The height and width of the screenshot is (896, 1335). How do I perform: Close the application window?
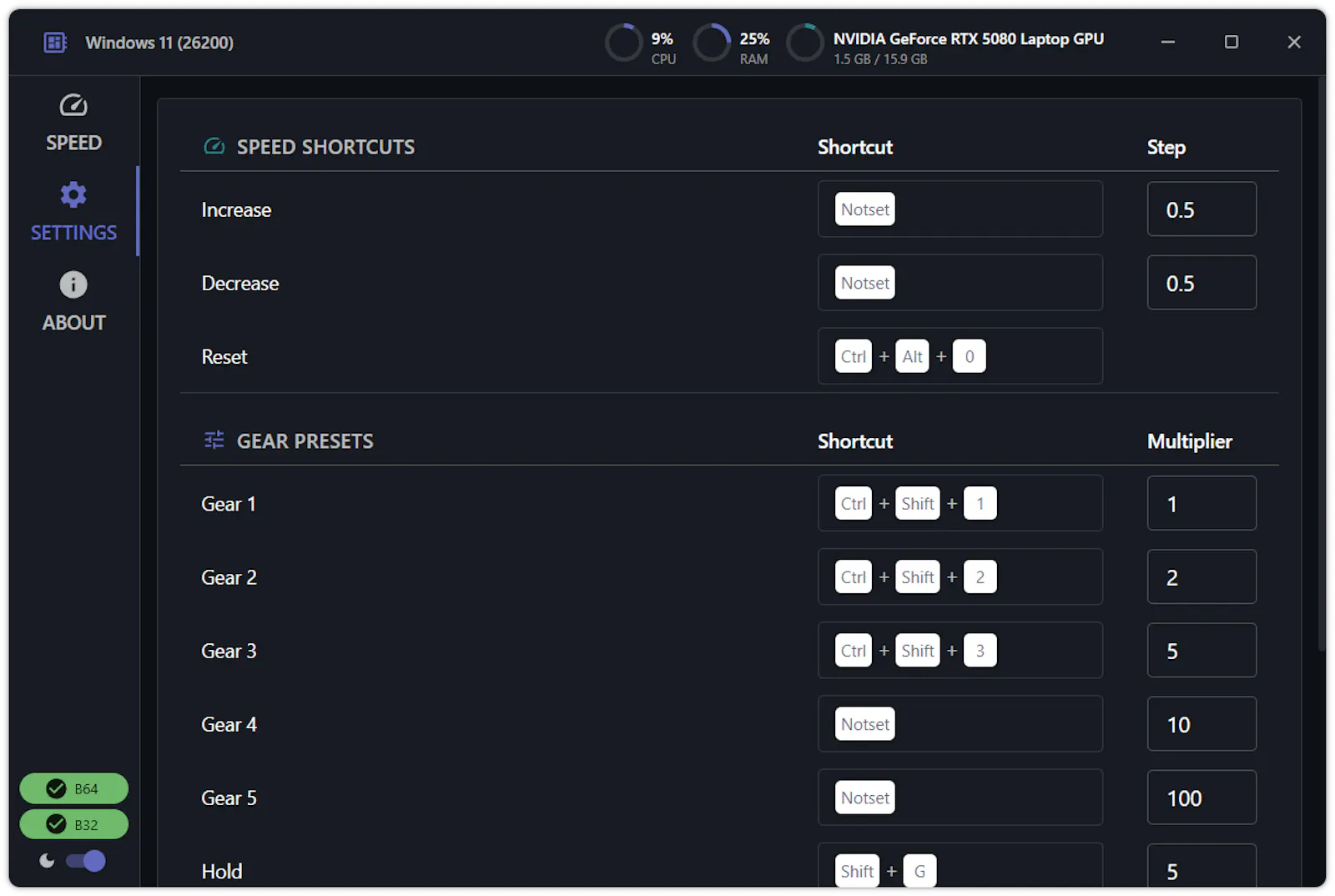tap(1294, 42)
